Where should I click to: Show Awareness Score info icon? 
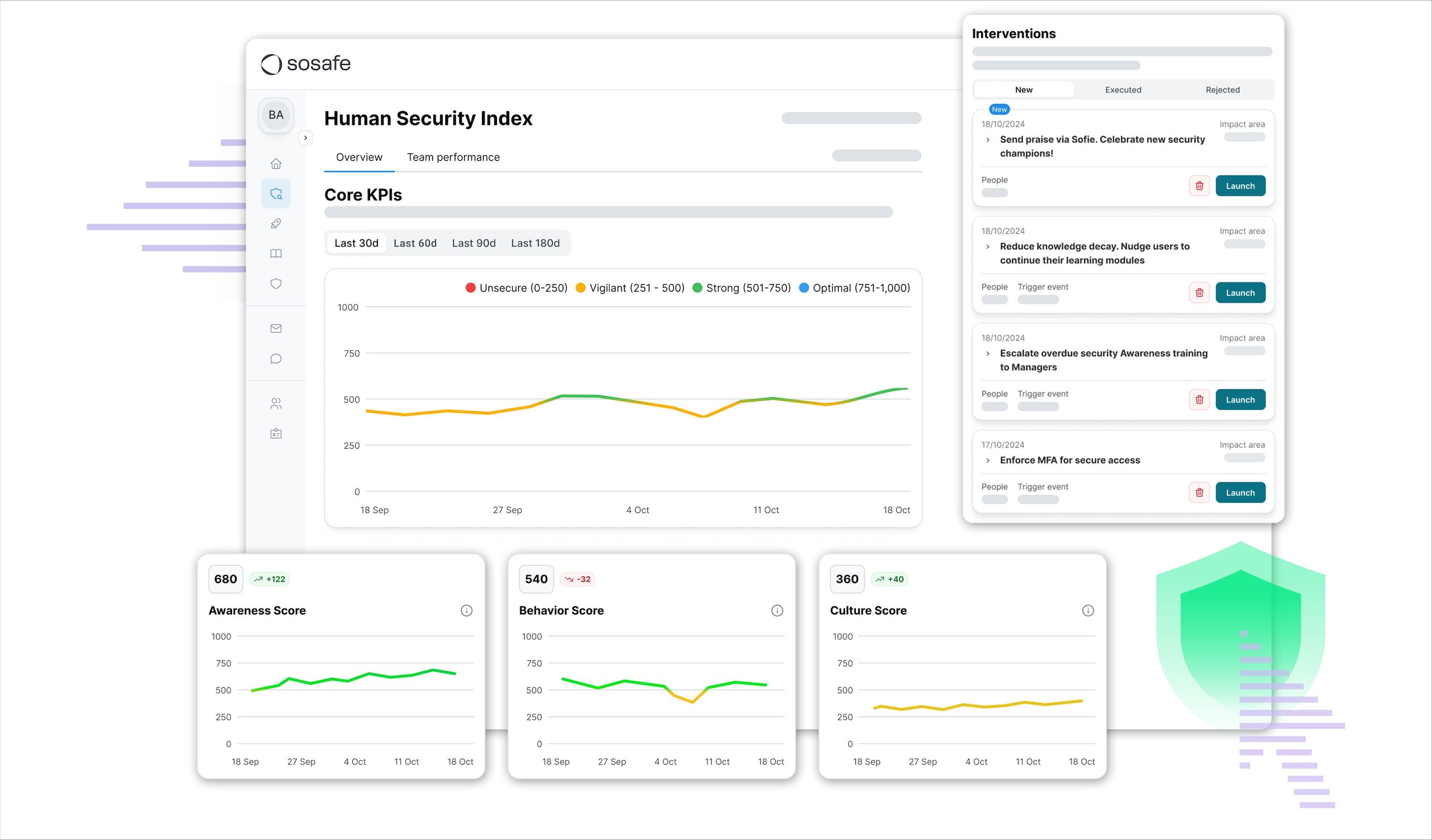coord(466,611)
